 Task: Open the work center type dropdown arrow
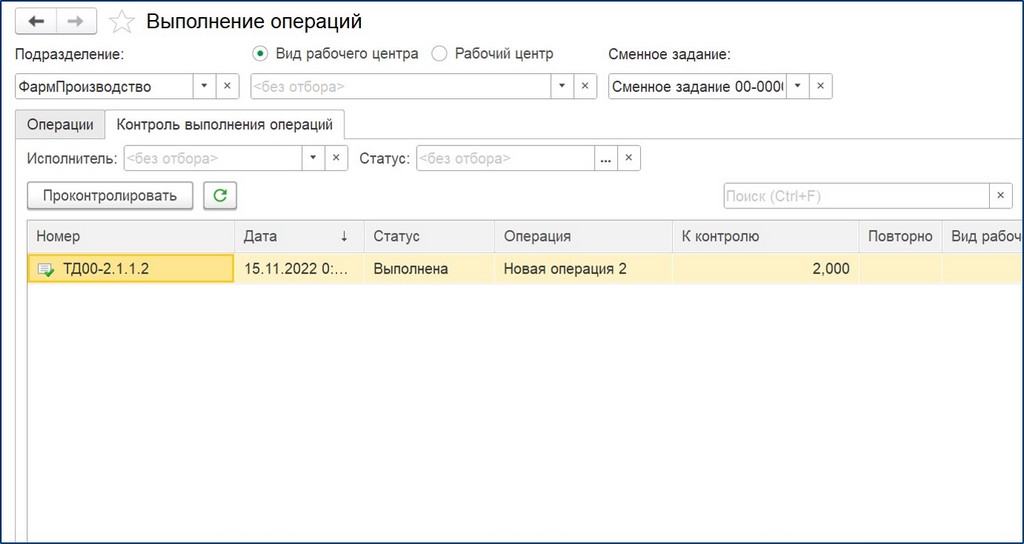(x=562, y=86)
